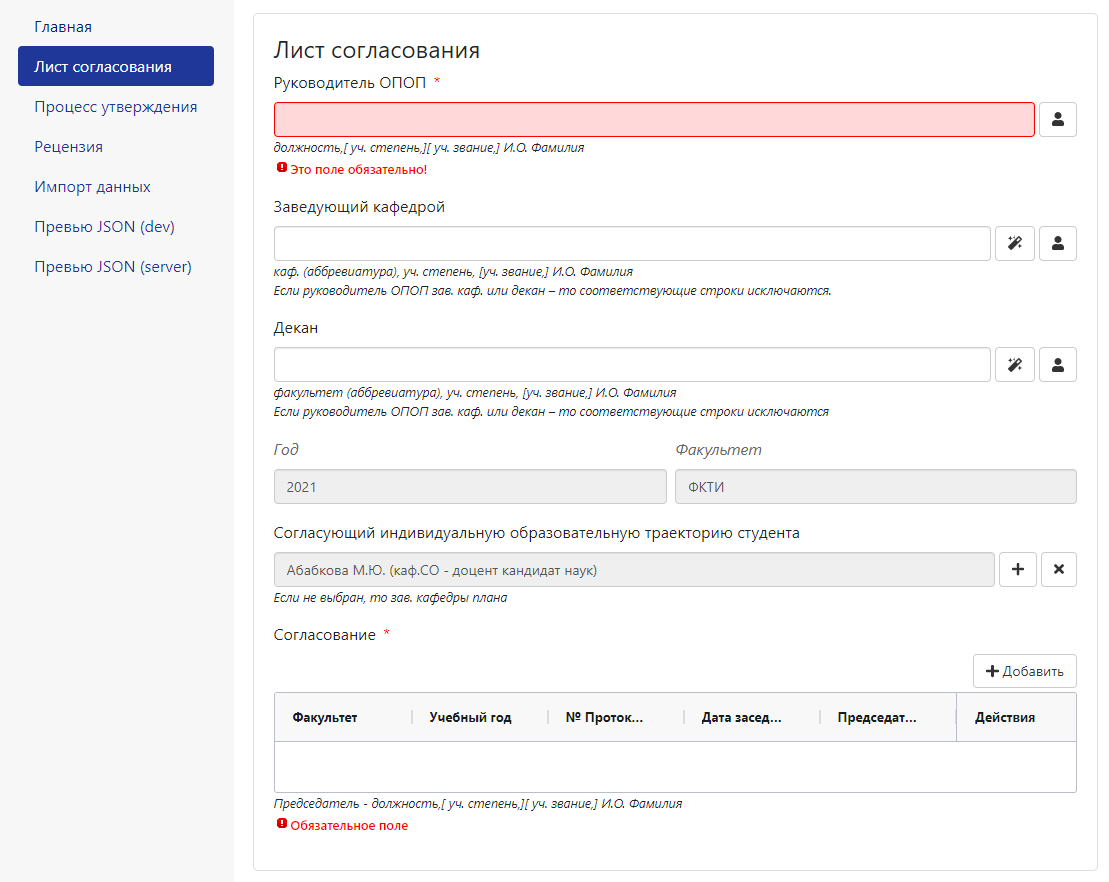Image resolution: width=1109 pixels, height=882 pixels.
Task: Open Главная in the sidebar
Action: (x=63, y=27)
